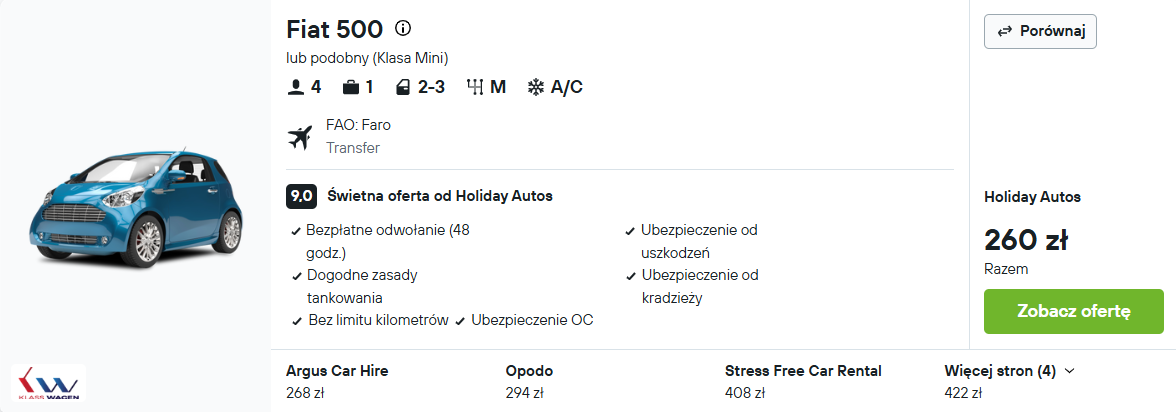Click the Klass Wagen supplier logo
The image size is (1176, 412).
49,383
